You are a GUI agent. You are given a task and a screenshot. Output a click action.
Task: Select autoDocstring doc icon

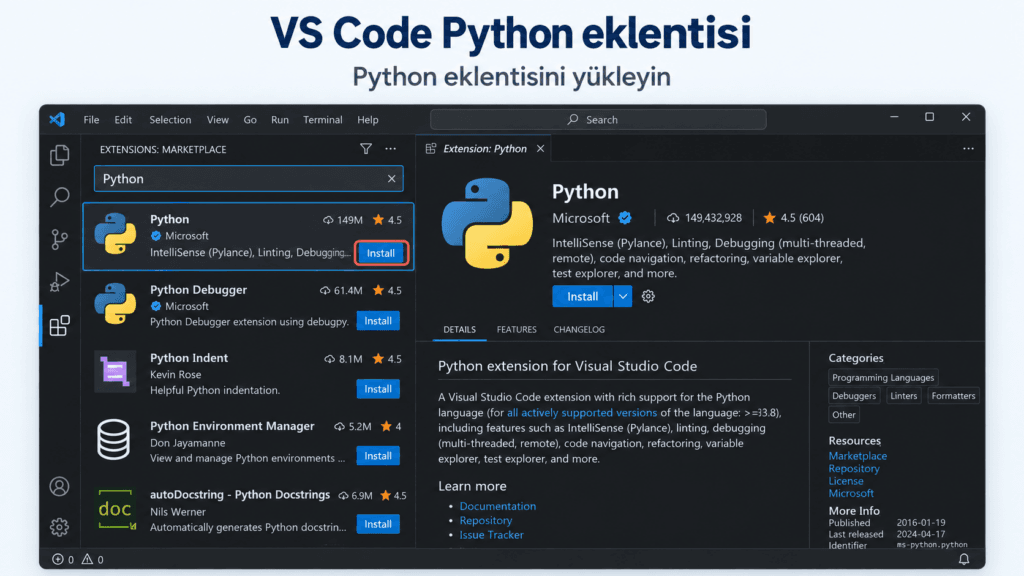[116, 509]
